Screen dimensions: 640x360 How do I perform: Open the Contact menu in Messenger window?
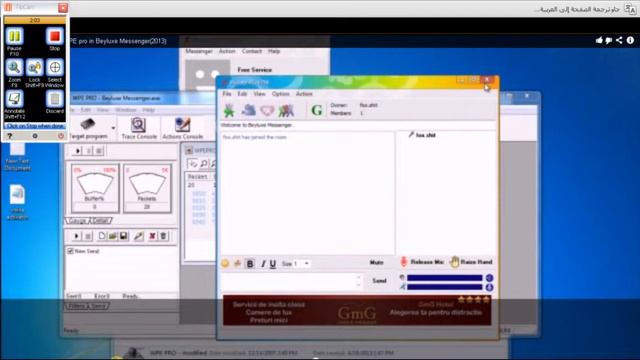coord(251,51)
